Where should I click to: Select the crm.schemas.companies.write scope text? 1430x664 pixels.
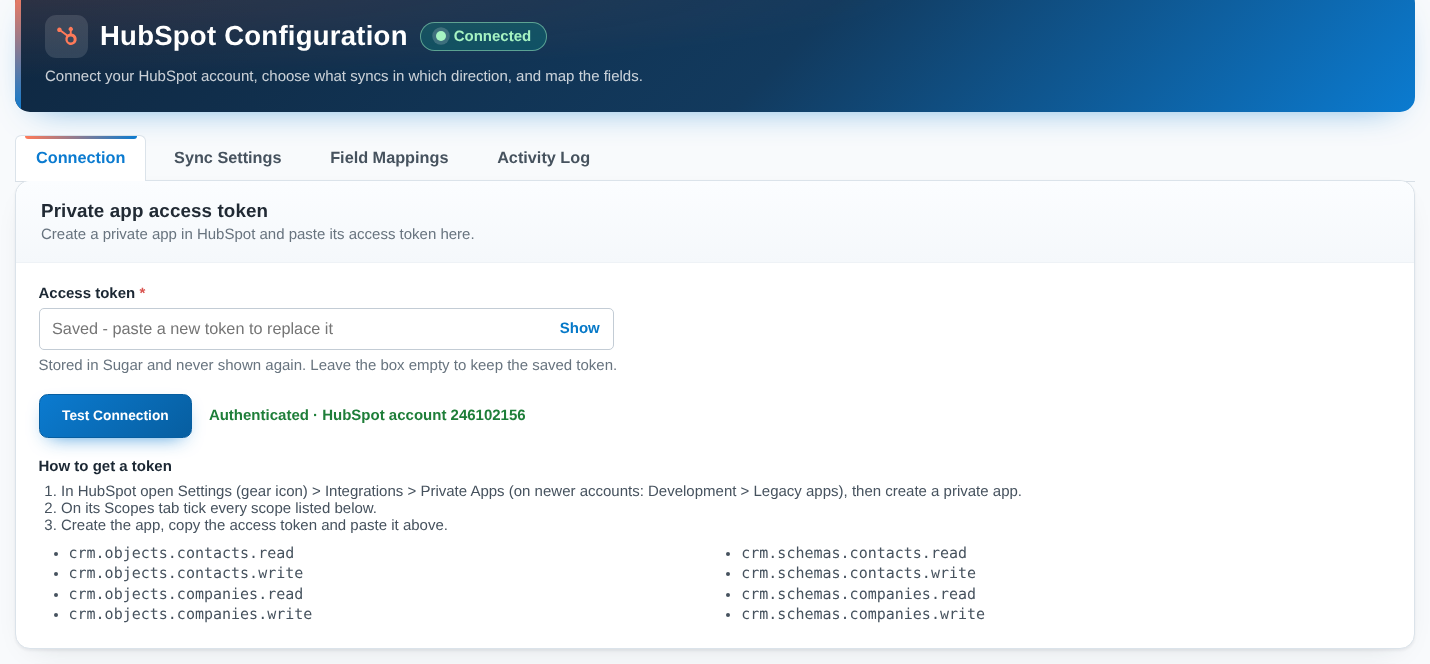[x=863, y=614]
